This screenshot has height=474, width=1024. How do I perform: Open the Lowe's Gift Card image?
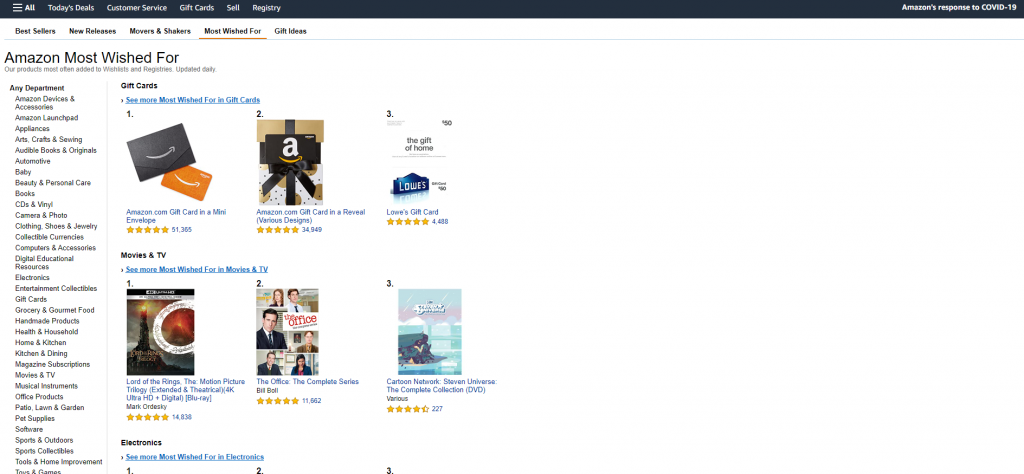coord(419,163)
